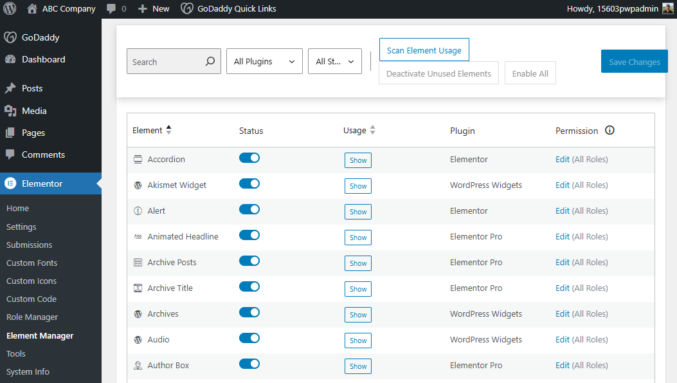677x383 pixels.
Task: Toggle the Archive Title status
Action: pos(250,287)
